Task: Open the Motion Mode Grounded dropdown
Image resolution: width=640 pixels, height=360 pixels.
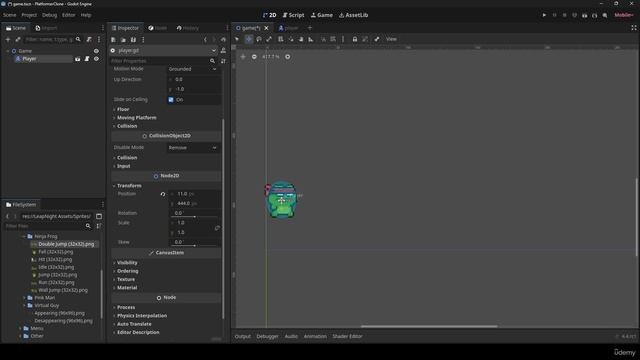Action: pyautogui.click(x=193, y=69)
